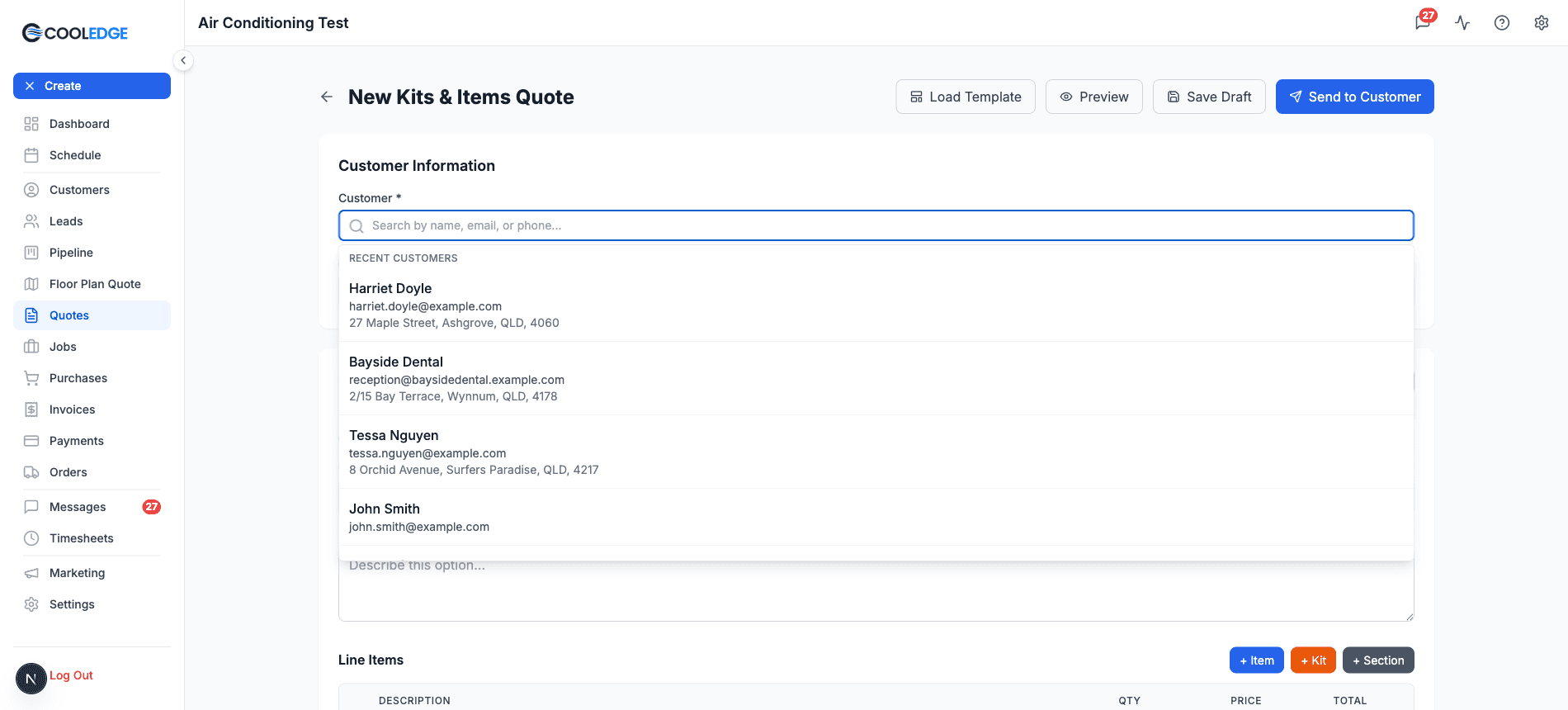Focus the customer search input field
1568x710 pixels.
coord(876,225)
